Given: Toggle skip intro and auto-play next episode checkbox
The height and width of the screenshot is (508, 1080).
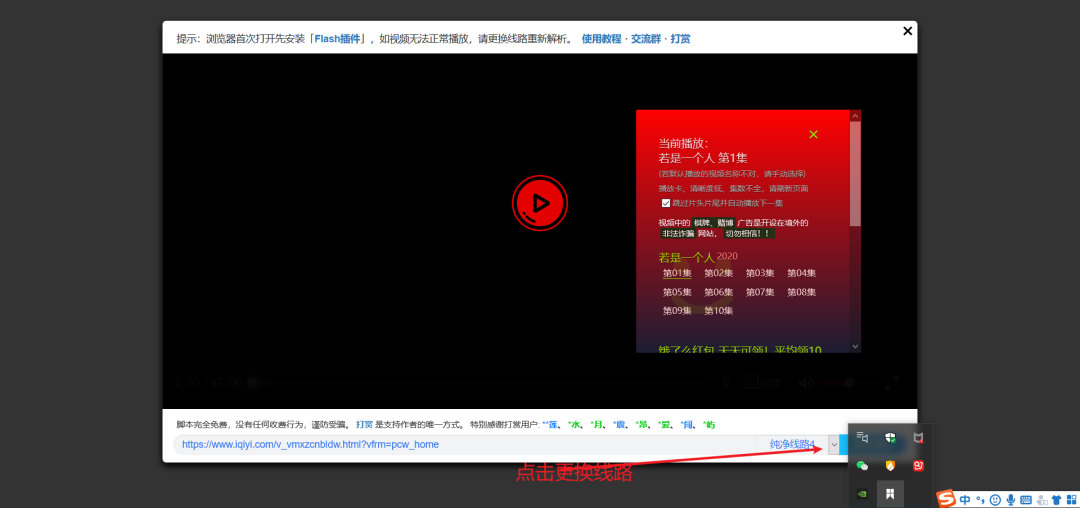Looking at the screenshot, I should 666,203.
